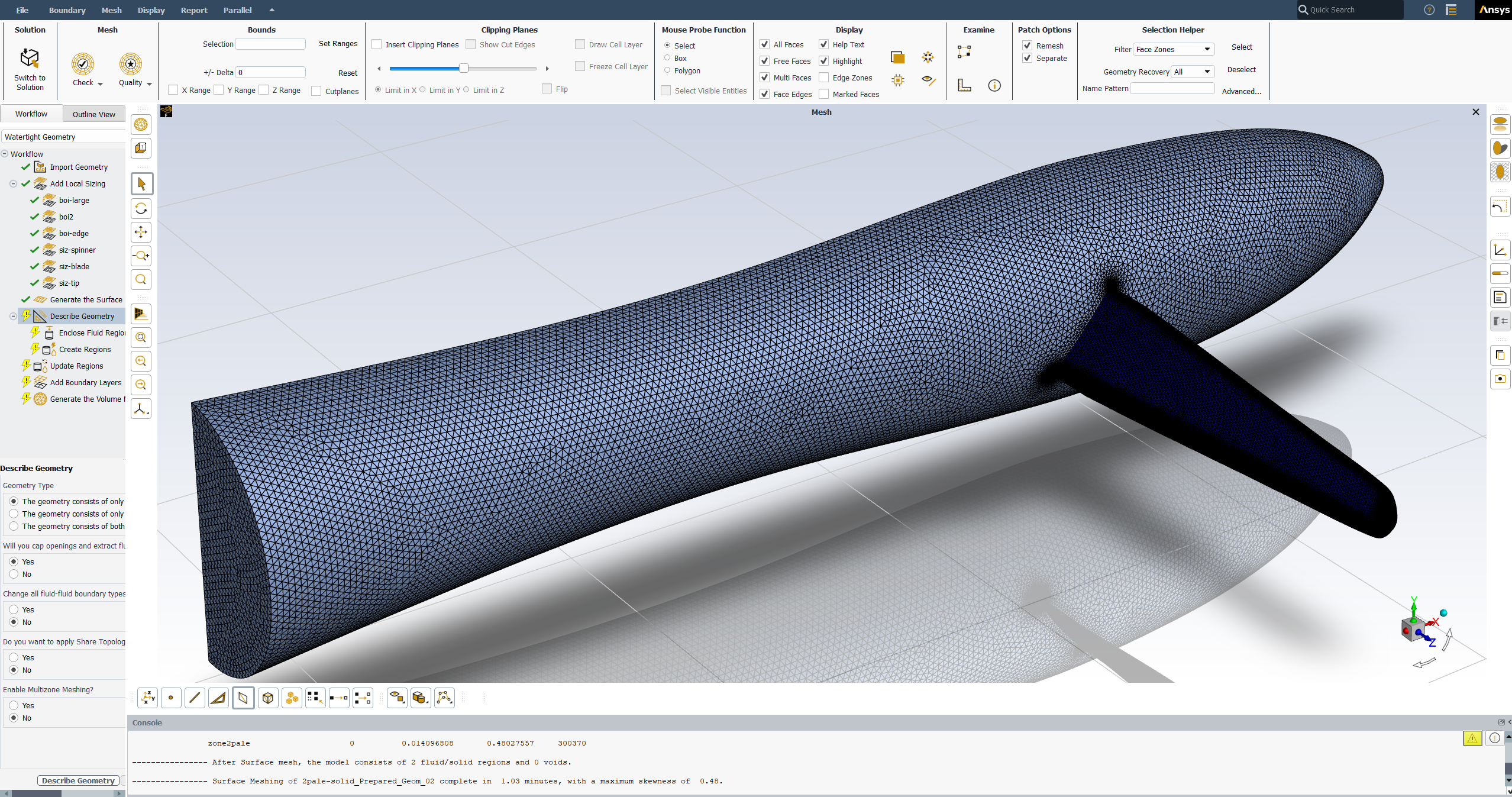Click Reset button in Bounds
The width and height of the screenshot is (1512, 797).
348,73
